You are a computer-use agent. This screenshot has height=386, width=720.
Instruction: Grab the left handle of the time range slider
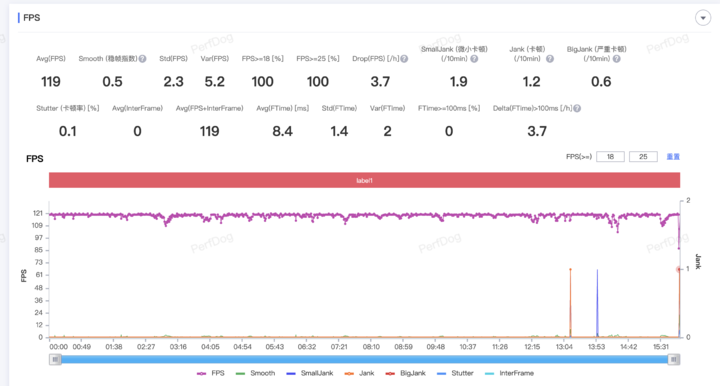[55, 359]
